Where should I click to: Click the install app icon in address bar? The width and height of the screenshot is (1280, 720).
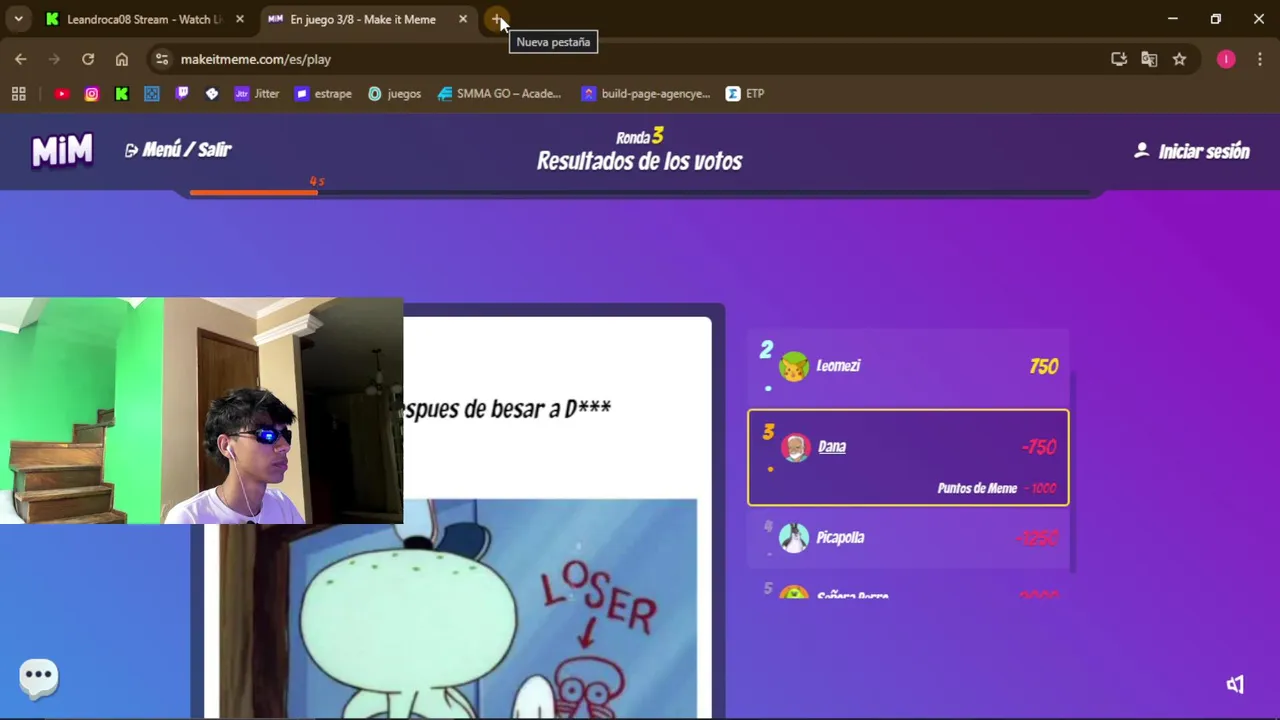click(1119, 59)
